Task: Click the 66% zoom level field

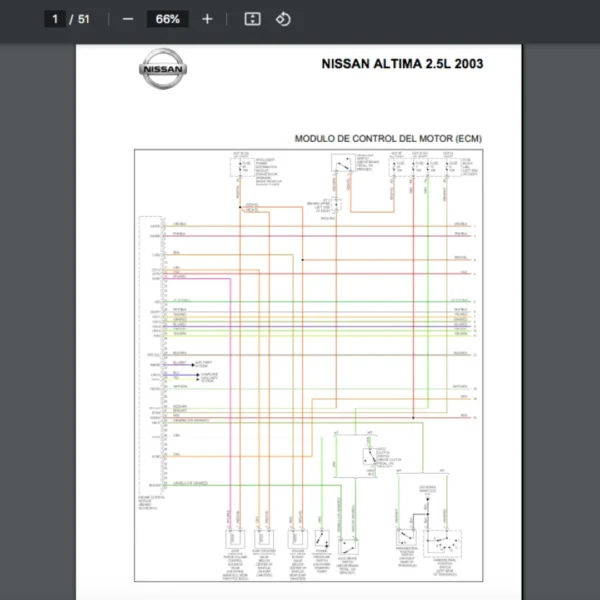Action: click(167, 19)
